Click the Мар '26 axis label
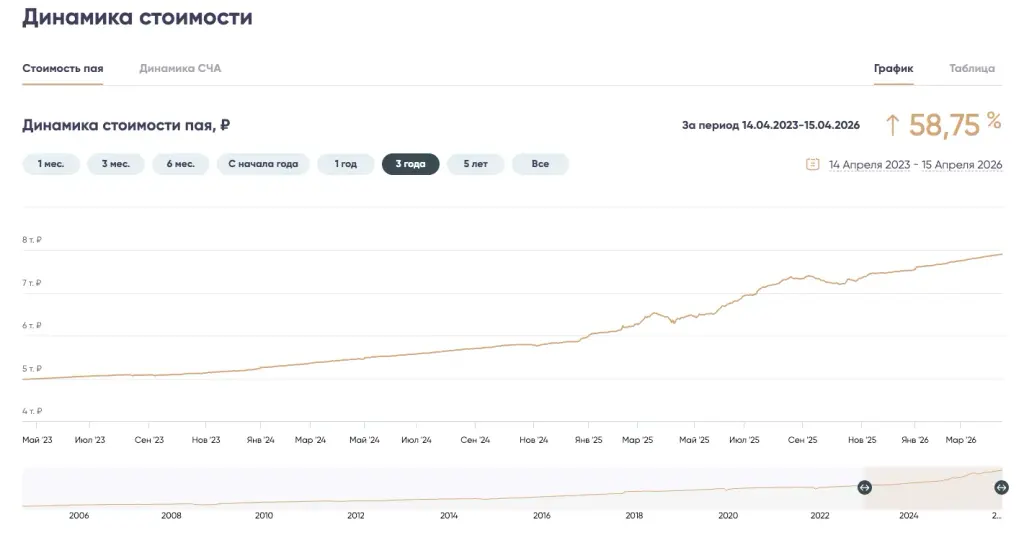This screenshot has width=1024, height=535. coord(961,440)
